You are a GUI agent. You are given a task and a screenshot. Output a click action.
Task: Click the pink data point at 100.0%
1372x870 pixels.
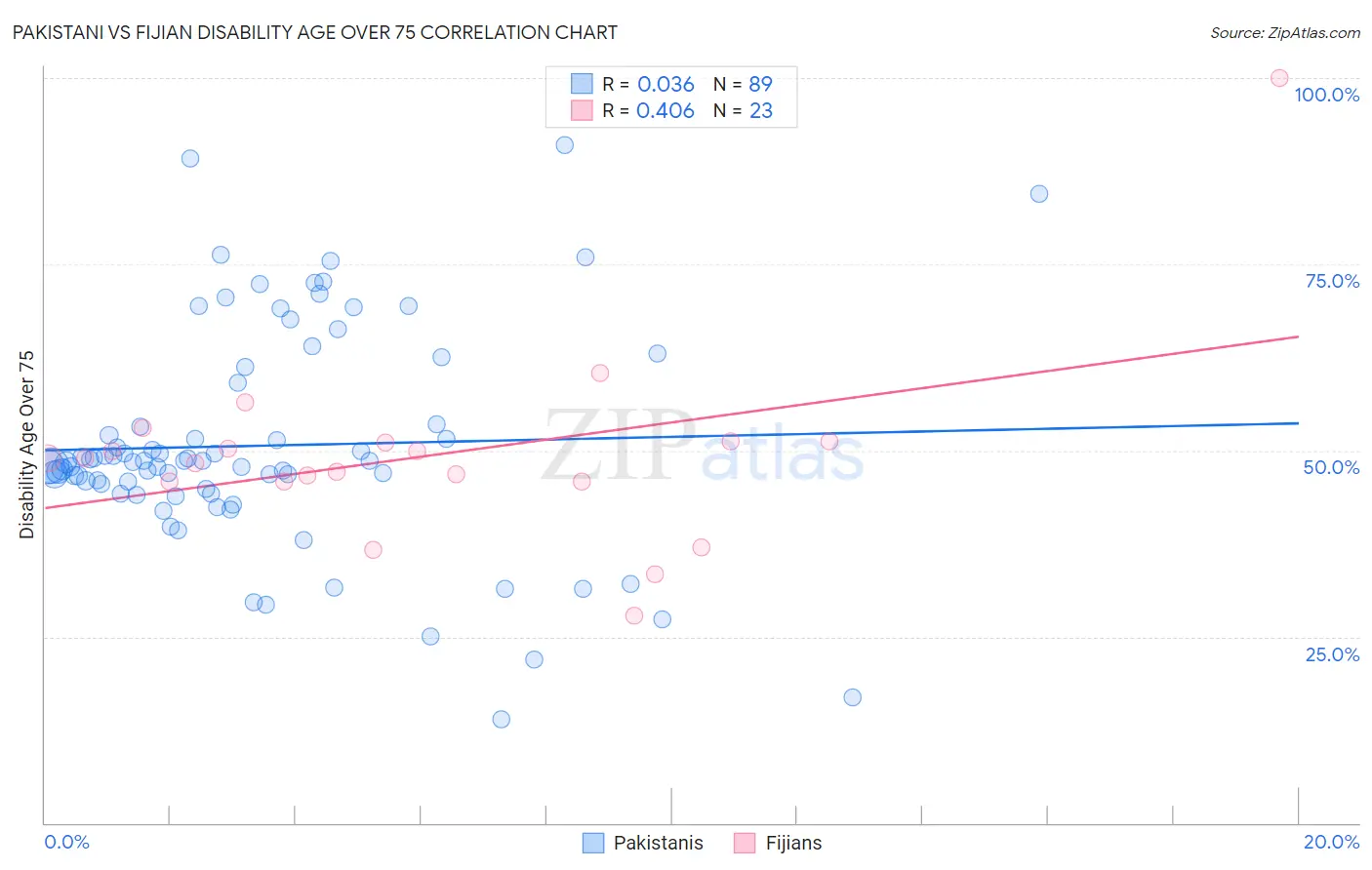click(x=1279, y=78)
